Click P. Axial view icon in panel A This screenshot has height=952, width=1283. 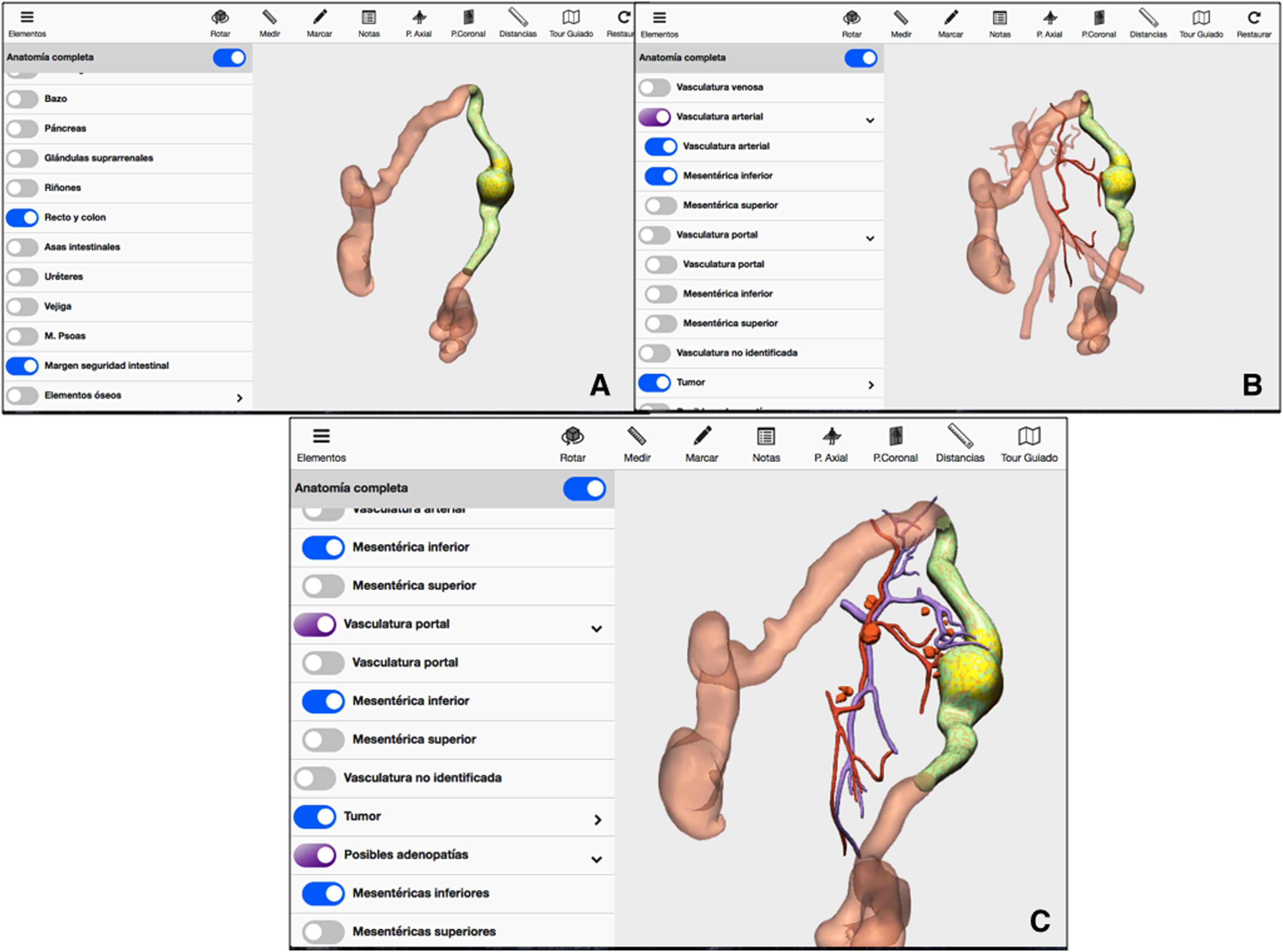[419, 18]
